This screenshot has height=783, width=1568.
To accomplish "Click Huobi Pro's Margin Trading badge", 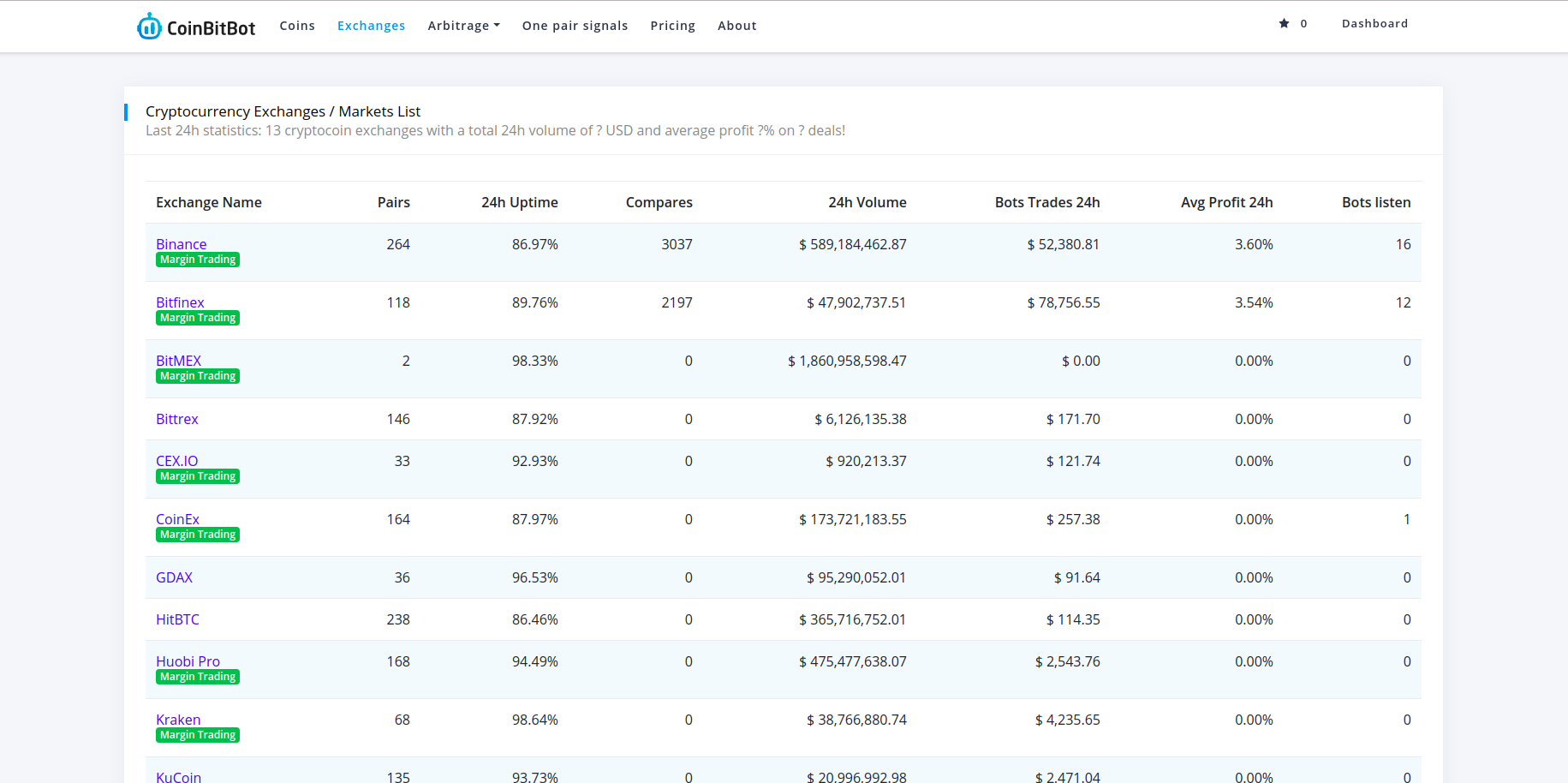I will click(198, 677).
